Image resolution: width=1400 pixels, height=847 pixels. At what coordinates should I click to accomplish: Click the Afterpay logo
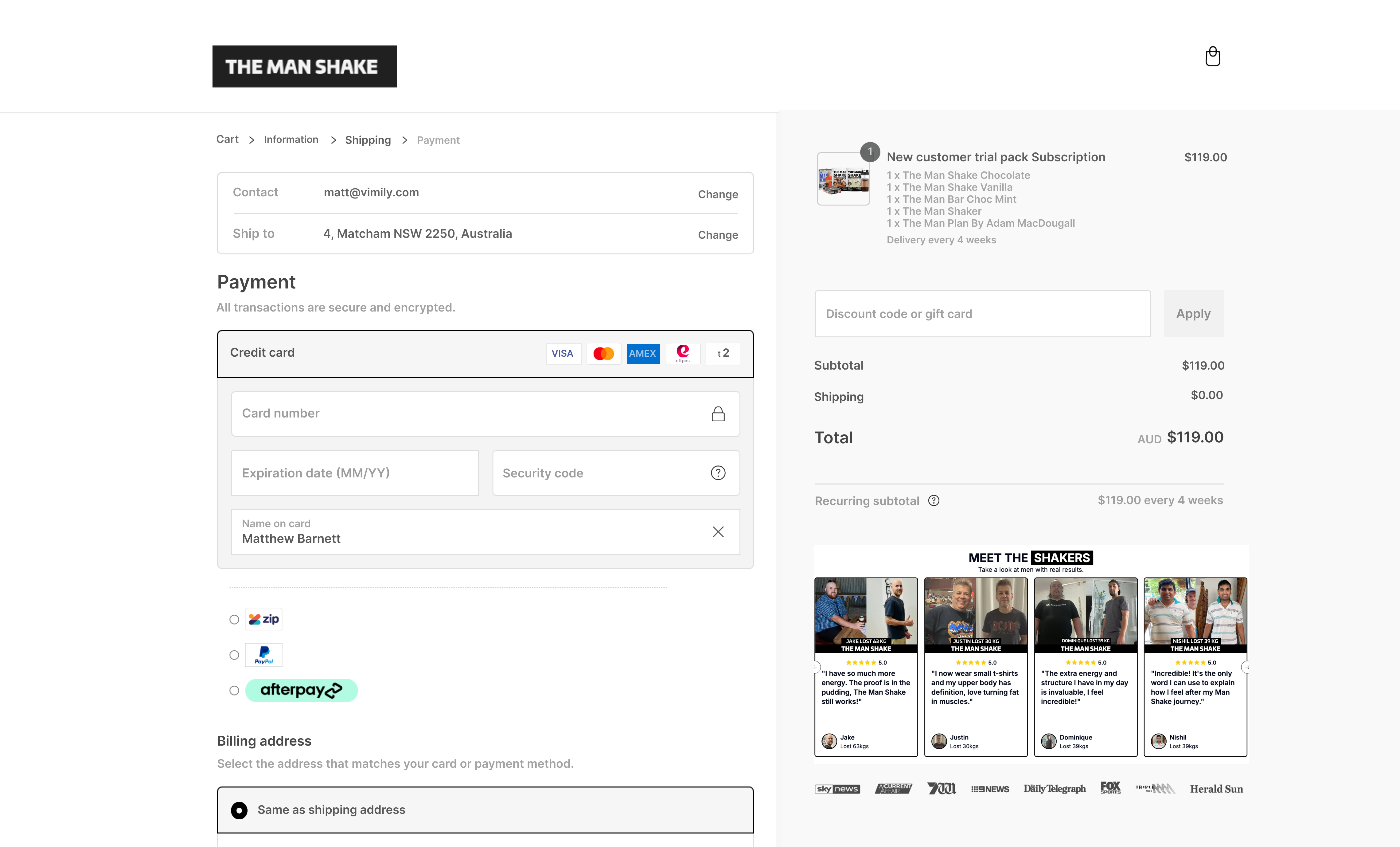pos(301,690)
